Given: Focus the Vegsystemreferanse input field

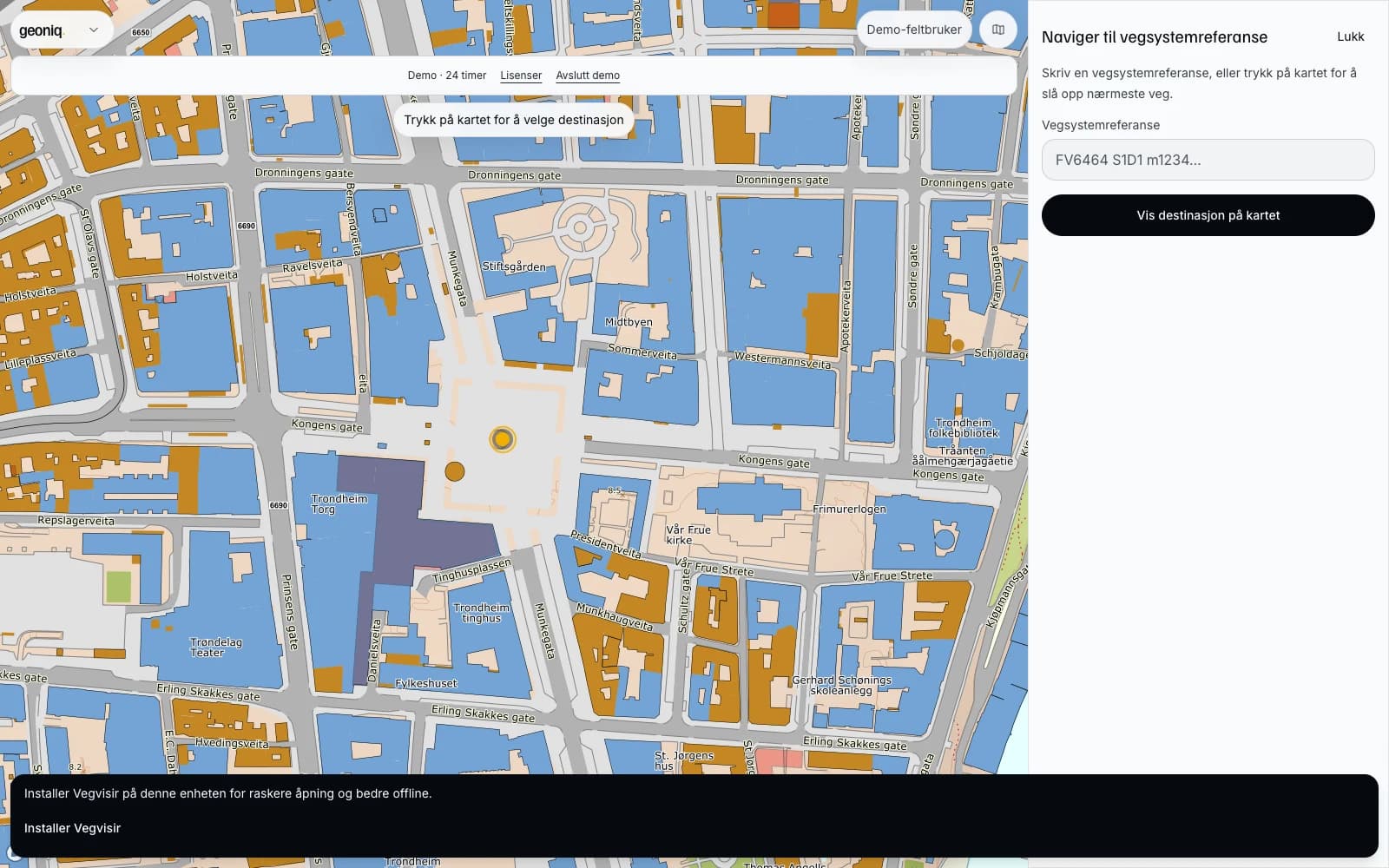Looking at the screenshot, I should (x=1208, y=160).
